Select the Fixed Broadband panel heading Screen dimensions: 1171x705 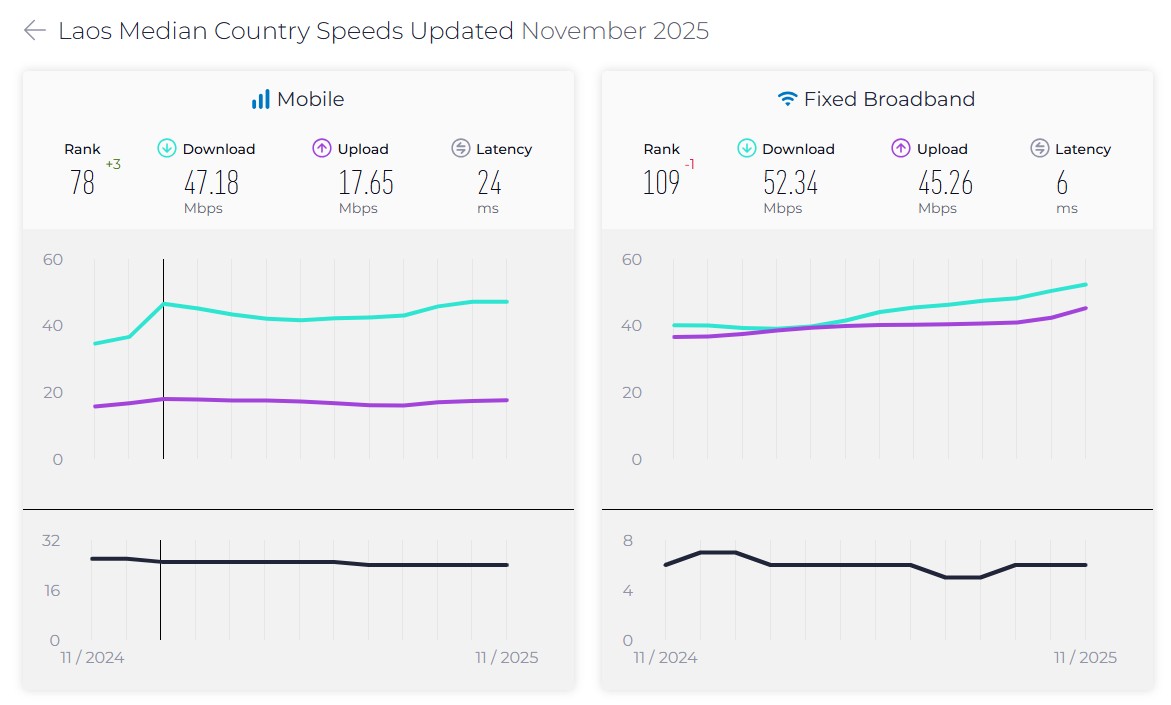coord(889,99)
